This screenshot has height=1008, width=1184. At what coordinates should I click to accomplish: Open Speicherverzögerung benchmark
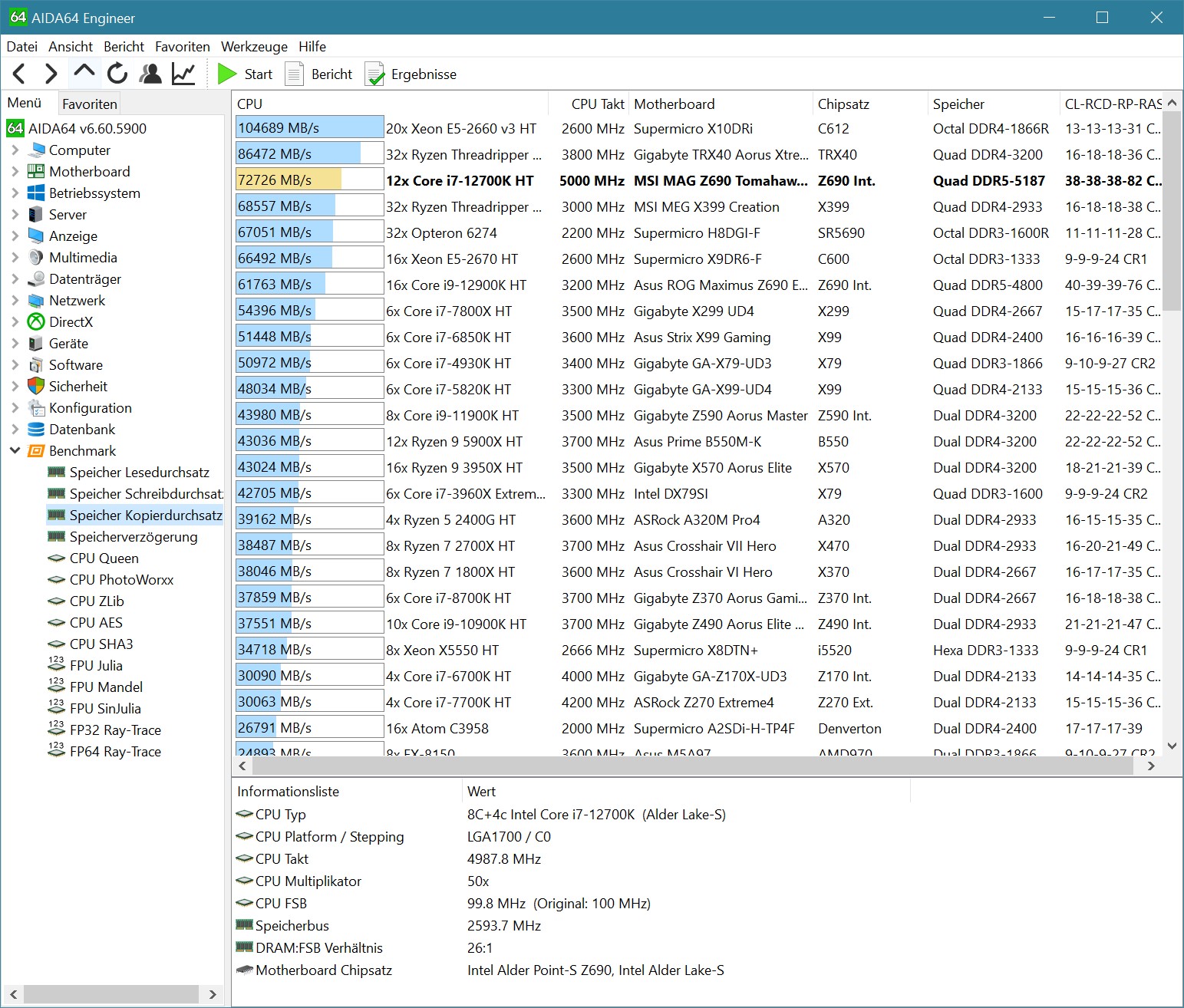tap(123, 537)
